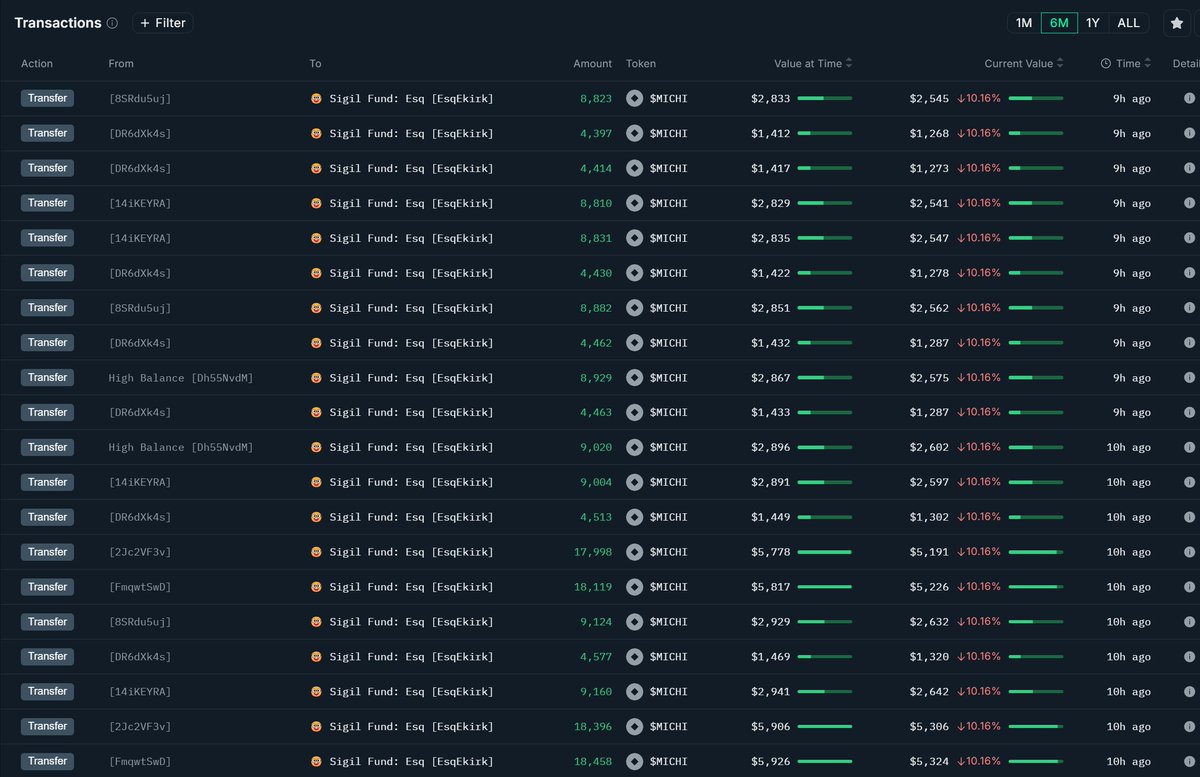Click Transfer badge in the 8,823 row
Screen dimensions: 1200x777
click(x=47, y=98)
